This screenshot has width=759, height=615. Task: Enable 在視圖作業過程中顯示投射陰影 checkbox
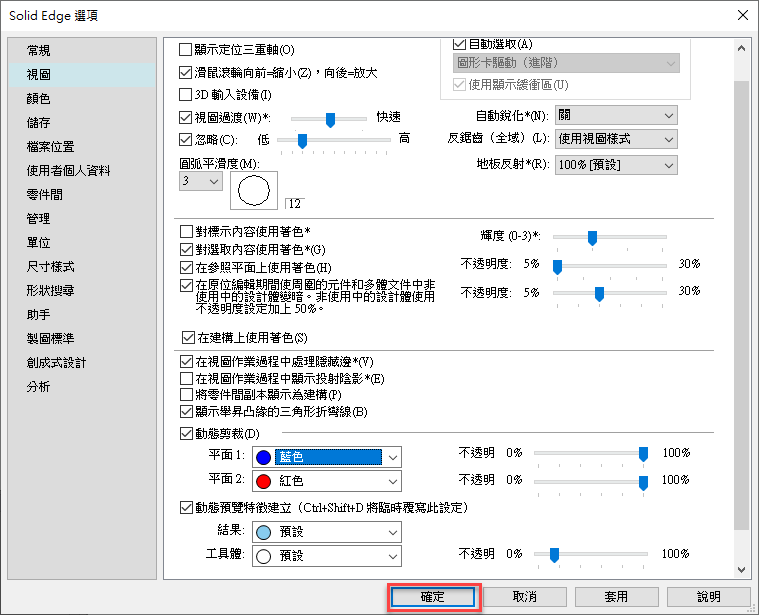(x=186, y=378)
